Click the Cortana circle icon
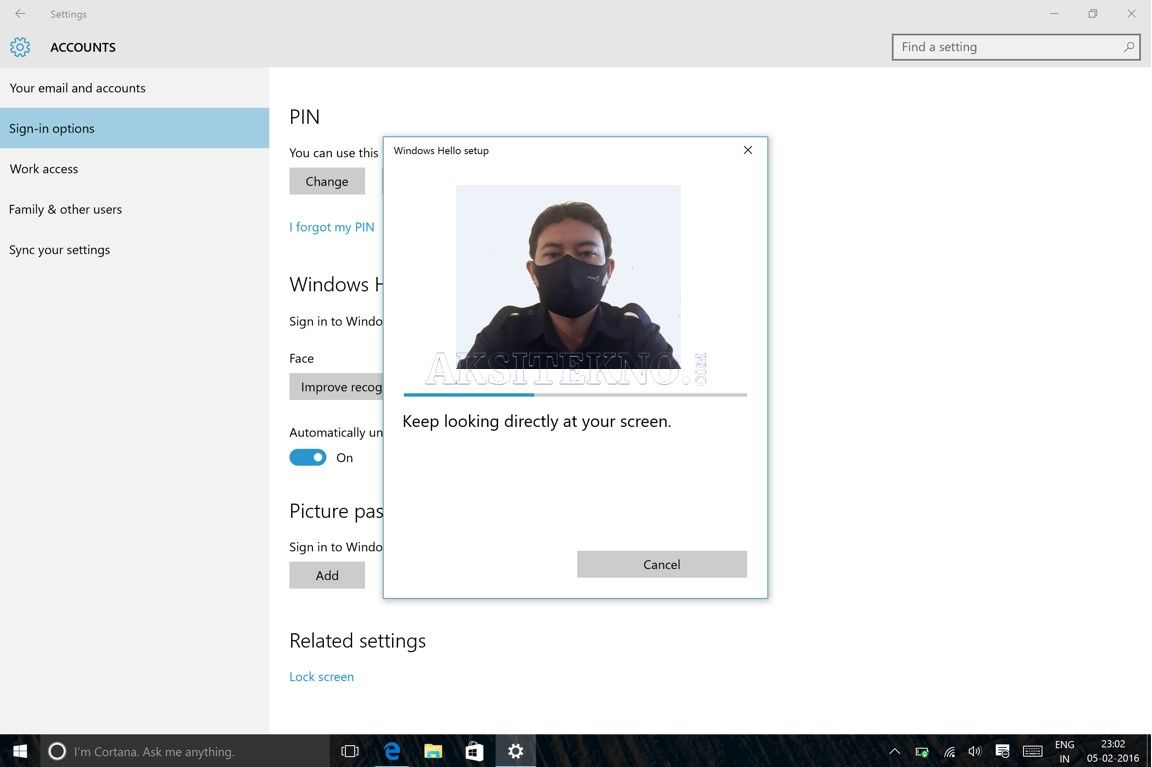Image resolution: width=1152 pixels, height=767 pixels. tap(57, 751)
